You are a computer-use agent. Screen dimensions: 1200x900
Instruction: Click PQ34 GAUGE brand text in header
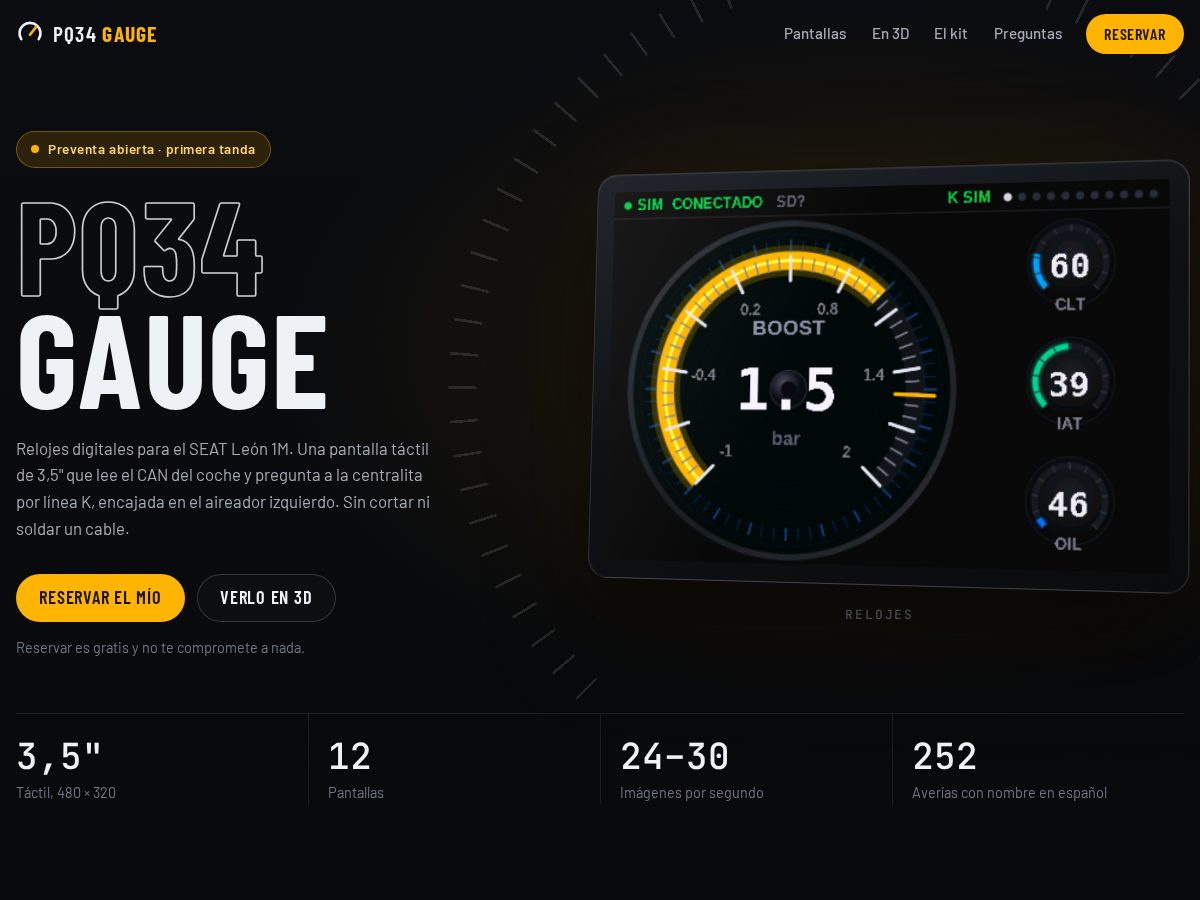click(x=105, y=34)
